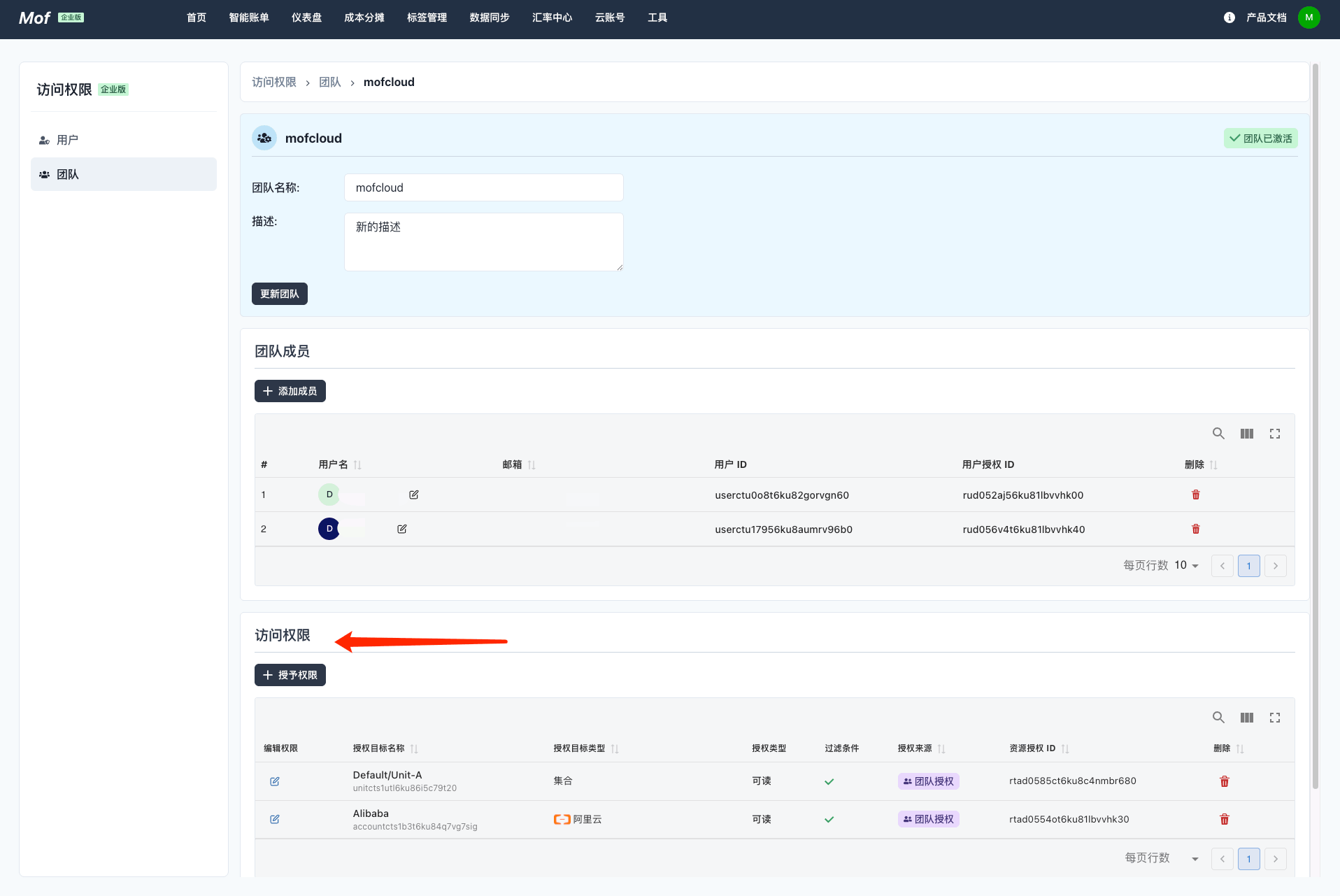Go to 团队 breadcrumb

pyautogui.click(x=330, y=82)
